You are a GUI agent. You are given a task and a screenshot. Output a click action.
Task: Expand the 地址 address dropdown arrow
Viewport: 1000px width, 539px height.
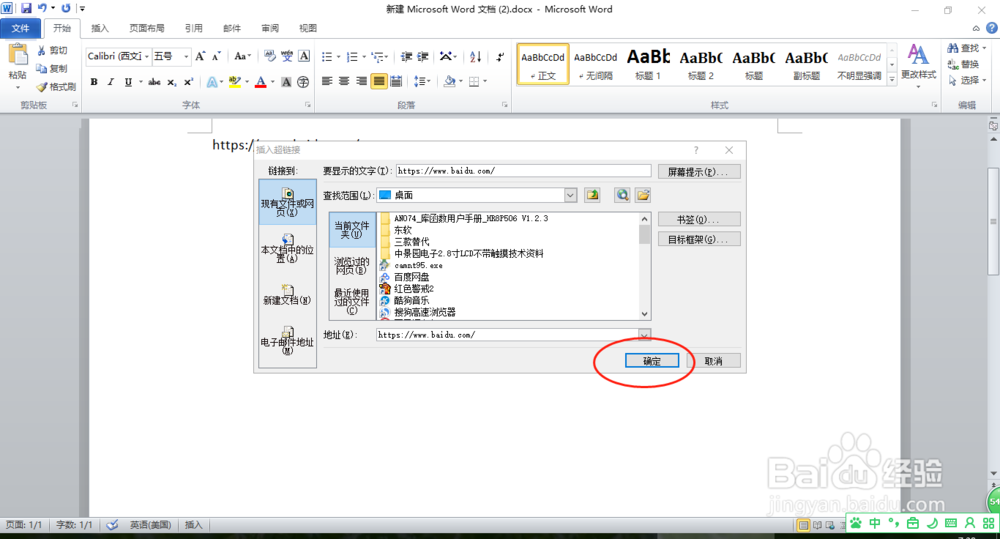tap(644, 335)
